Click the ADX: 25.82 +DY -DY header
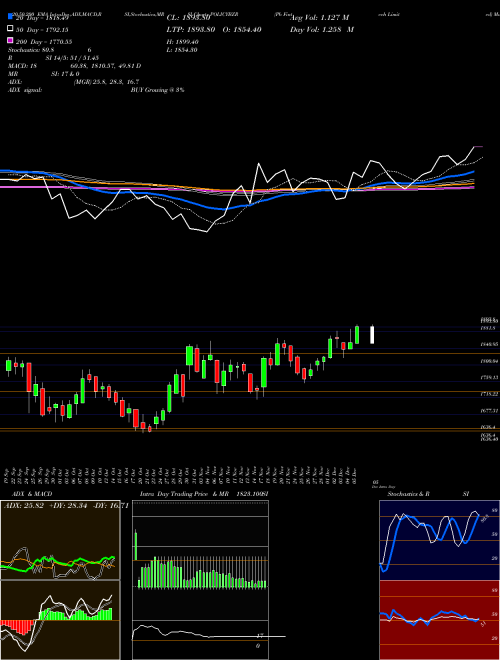 pos(66,506)
